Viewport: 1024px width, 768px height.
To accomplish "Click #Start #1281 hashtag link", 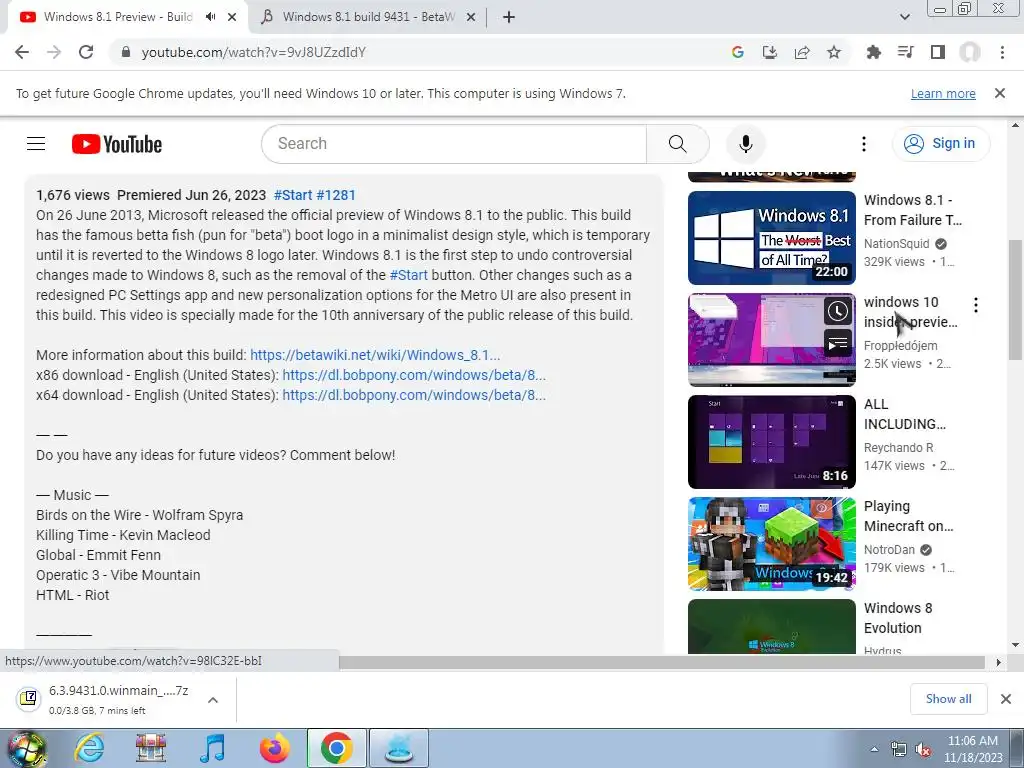I will [315, 195].
